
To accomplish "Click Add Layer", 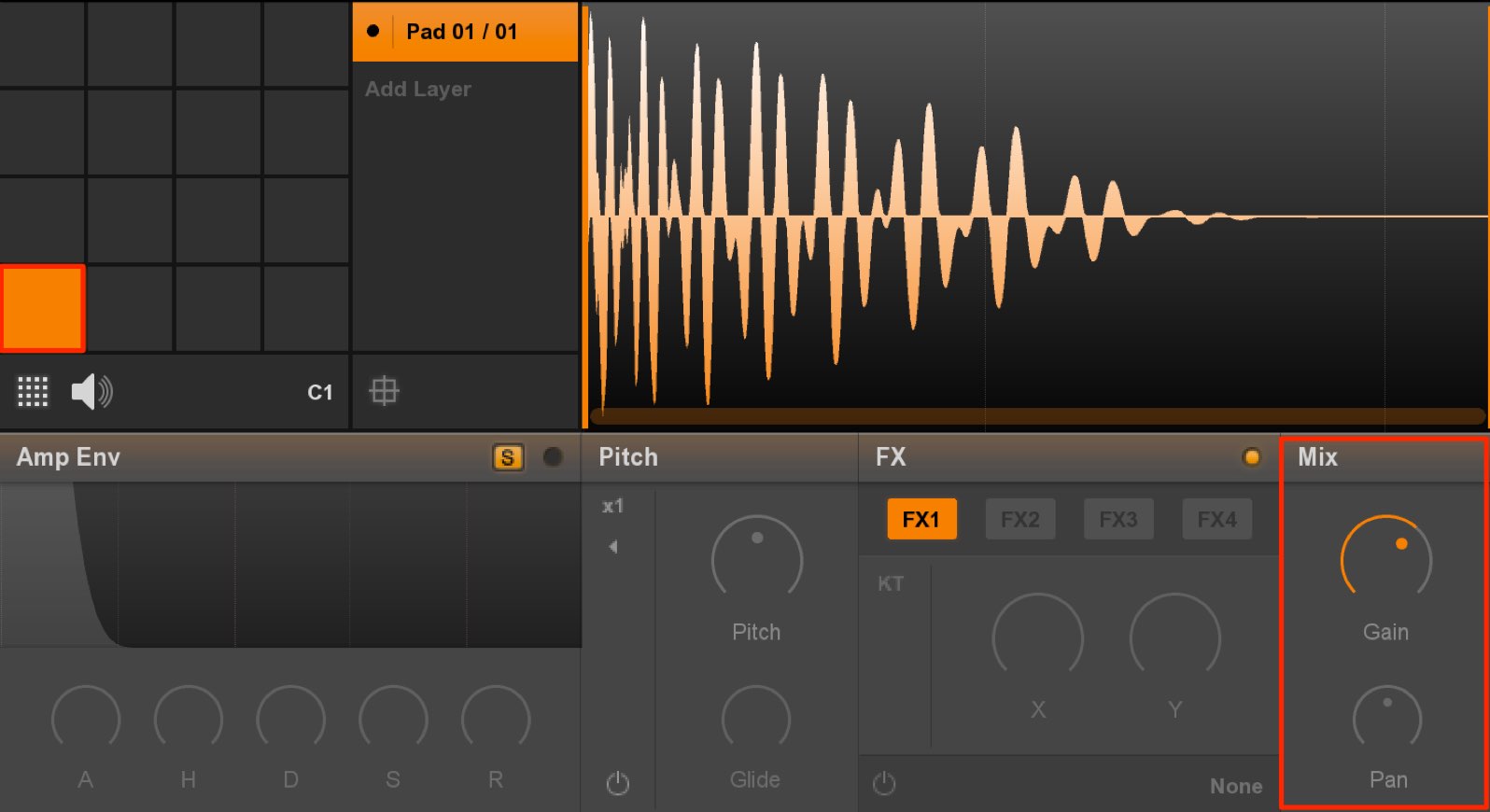I will [418, 90].
